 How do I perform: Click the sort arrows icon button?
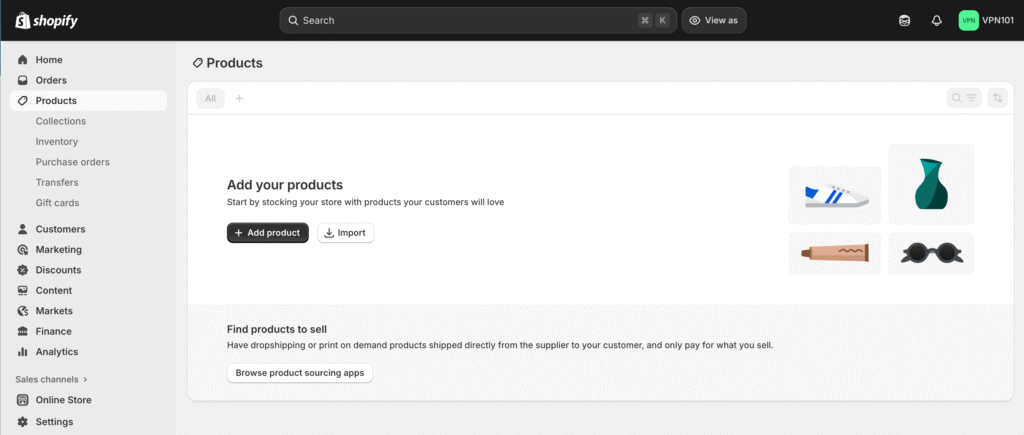[x=997, y=98]
